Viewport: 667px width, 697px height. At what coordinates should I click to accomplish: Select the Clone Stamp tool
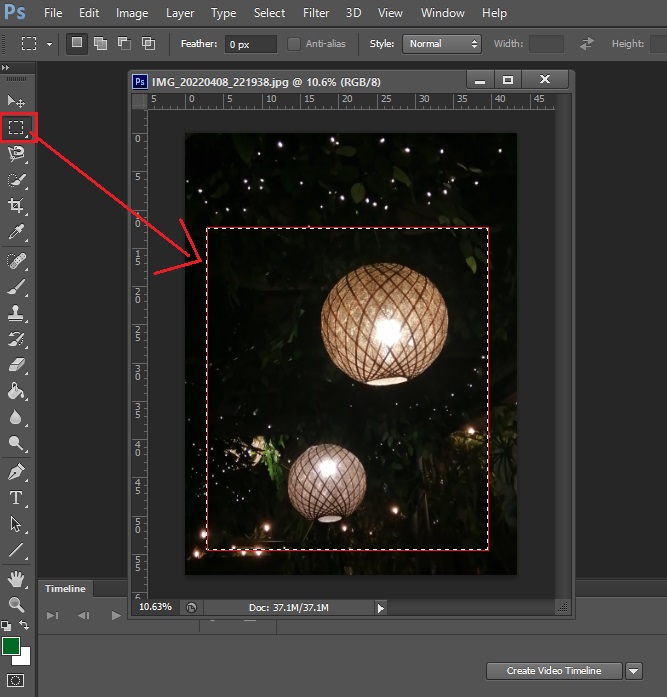[16, 313]
